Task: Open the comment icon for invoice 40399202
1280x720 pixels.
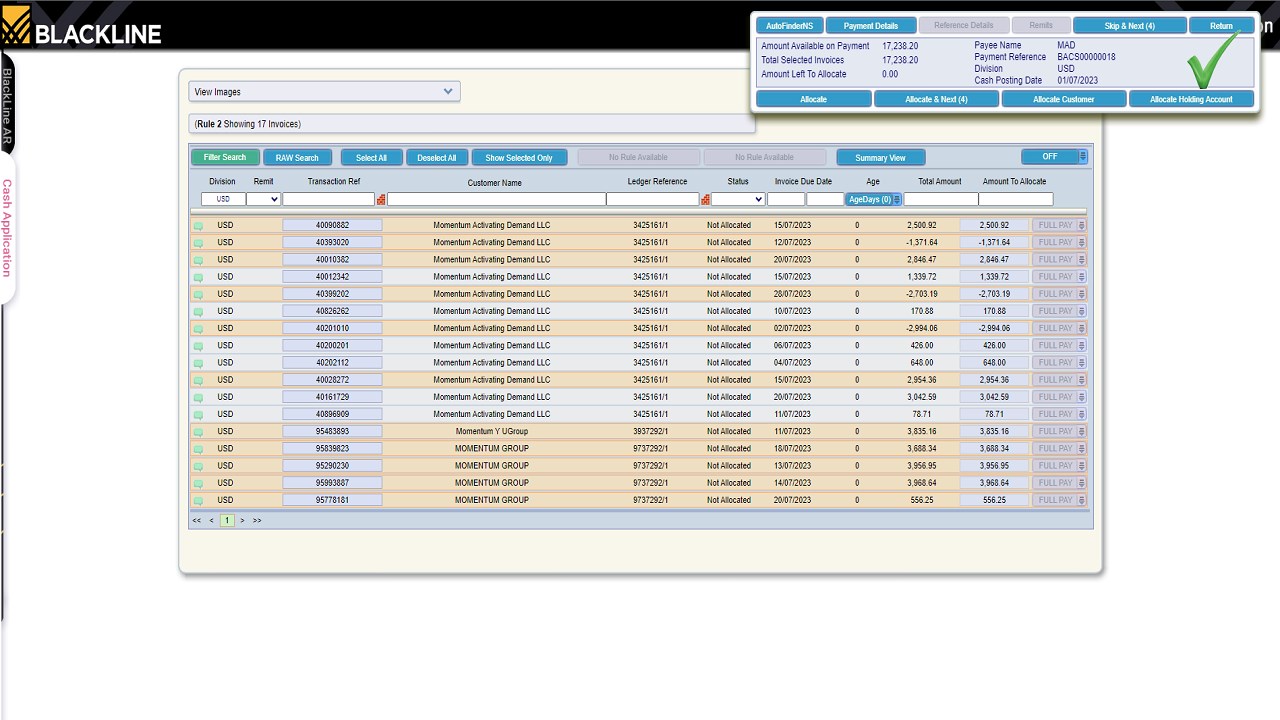Action: [x=198, y=294]
